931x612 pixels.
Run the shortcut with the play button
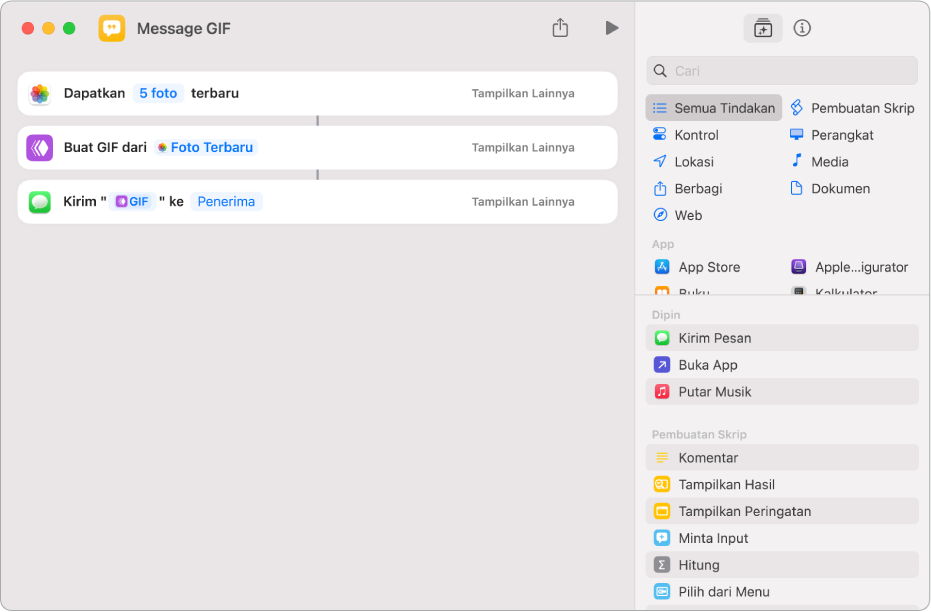click(x=612, y=28)
